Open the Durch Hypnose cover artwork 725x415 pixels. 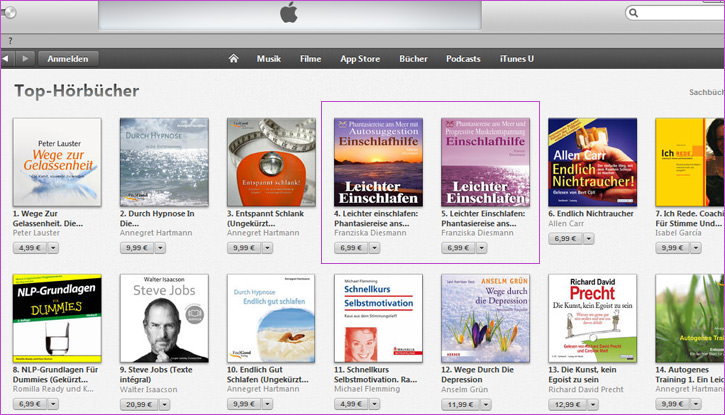click(x=164, y=162)
